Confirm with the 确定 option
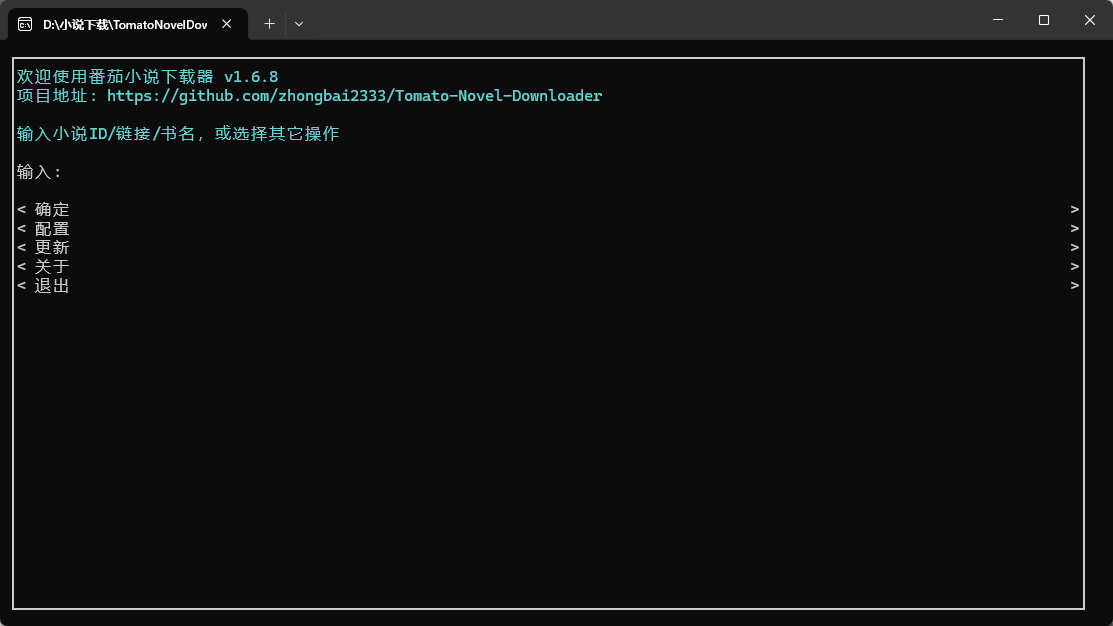The height and width of the screenshot is (626, 1113). (x=548, y=209)
